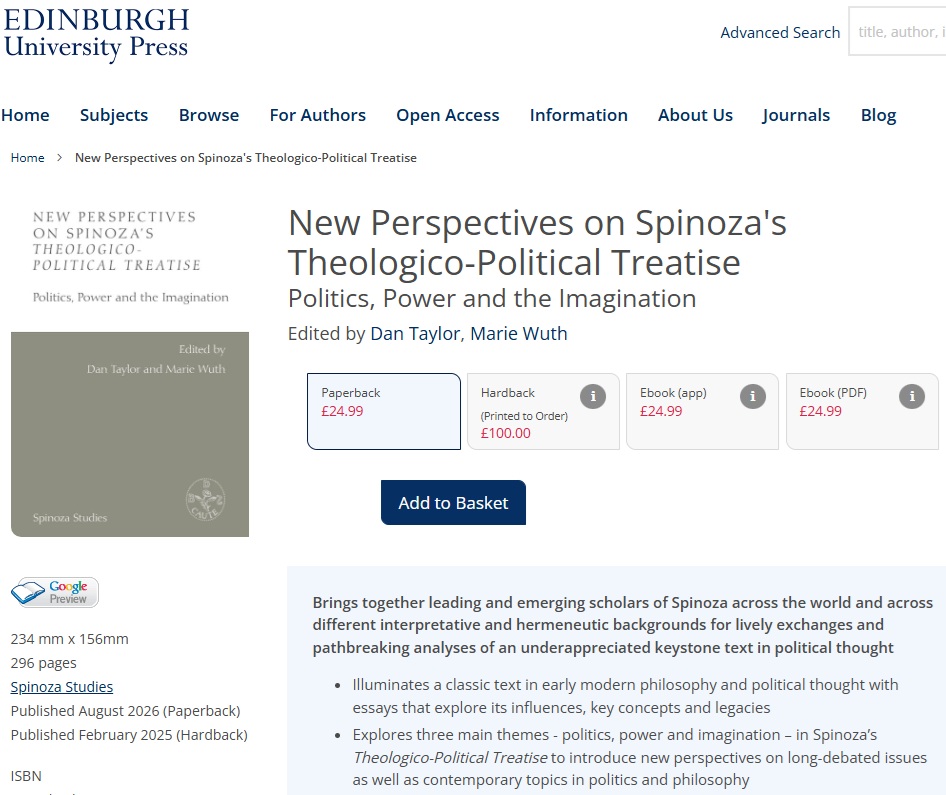Go to the Open Access section
This screenshot has width=946, height=795.
click(448, 115)
